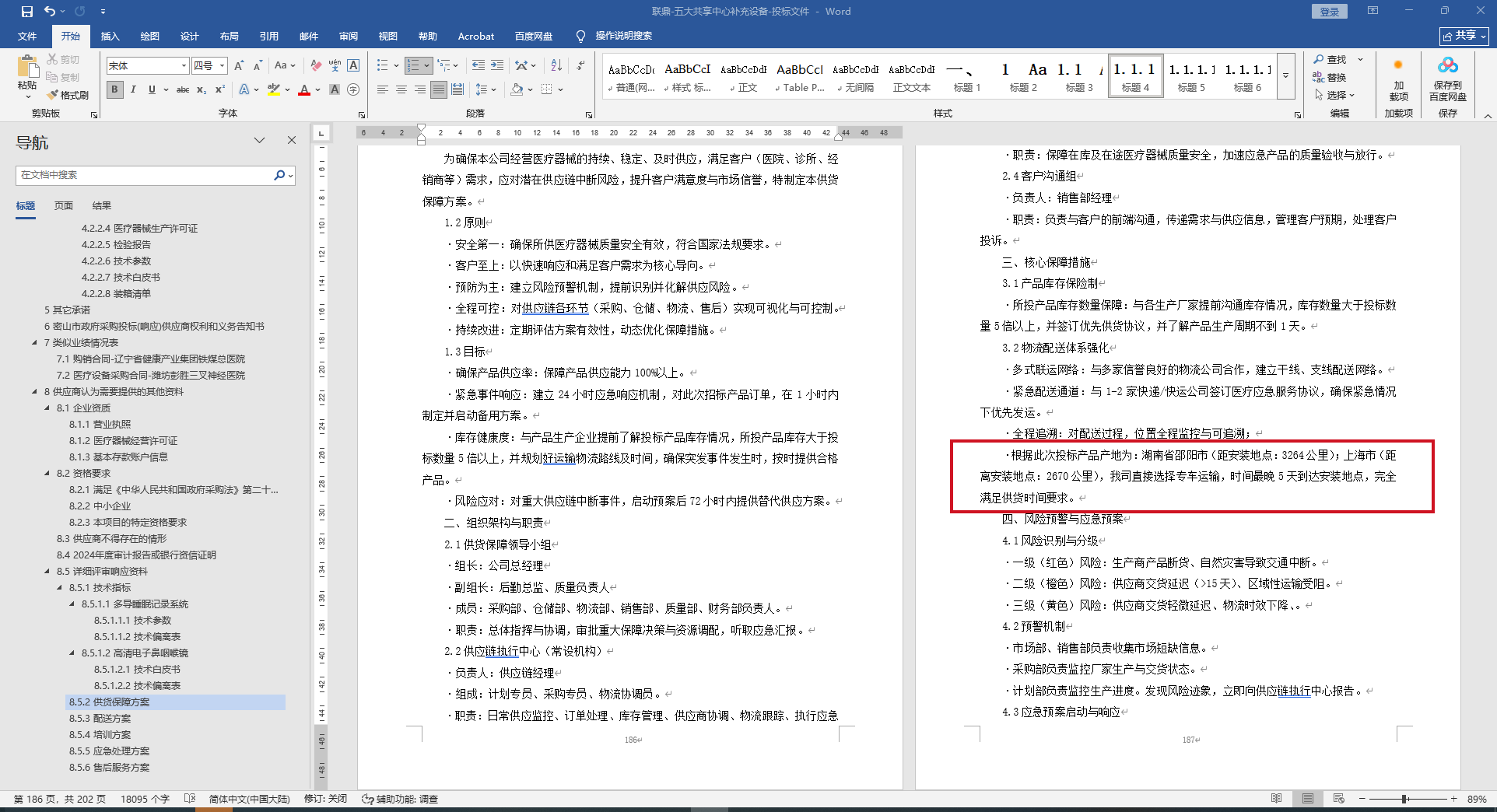
Task: Switch to the 审阅 (Review) tab
Action: pyautogui.click(x=349, y=36)
